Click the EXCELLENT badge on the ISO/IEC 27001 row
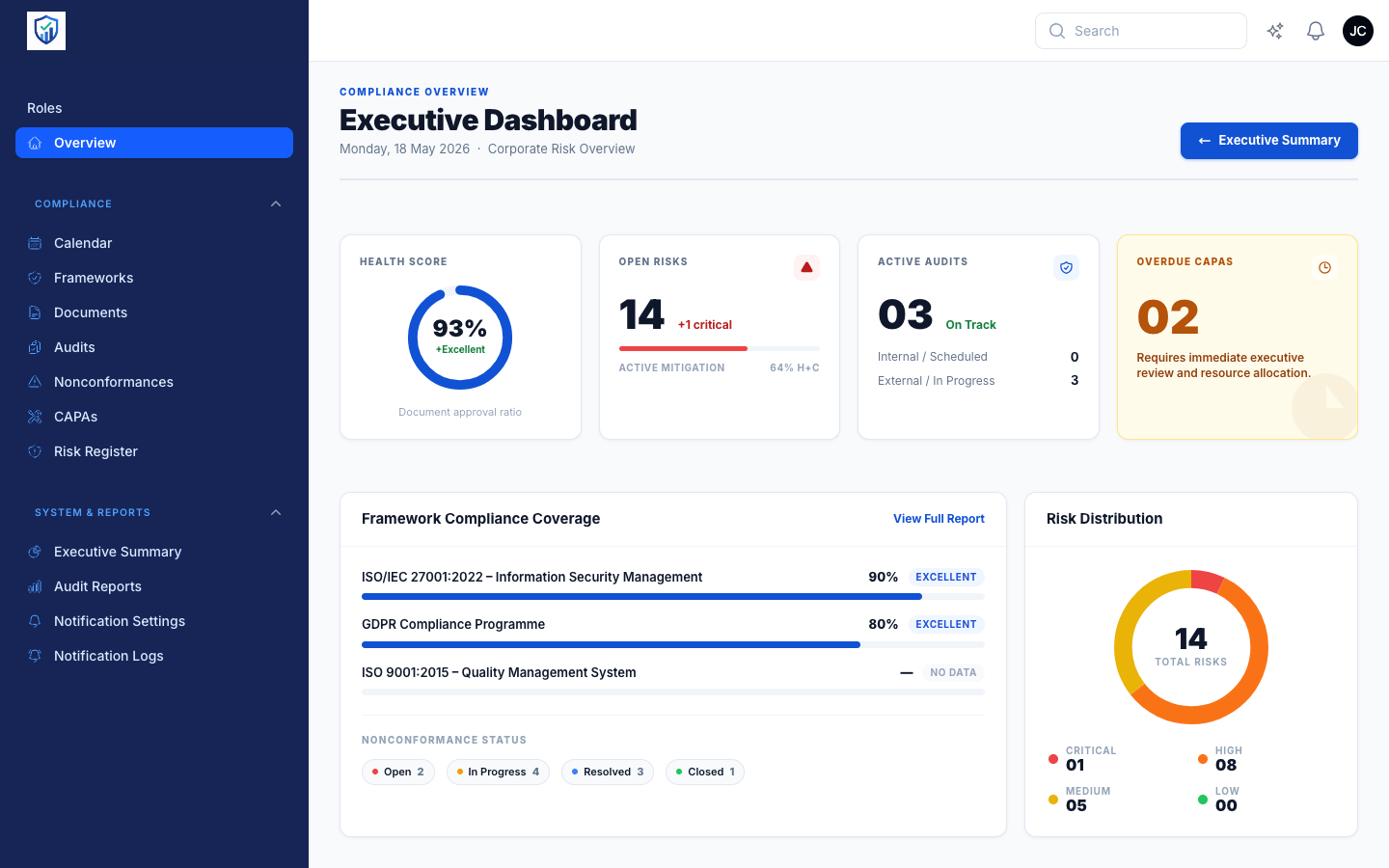This screenshot has width=1389, height=868. click(946, 577)
